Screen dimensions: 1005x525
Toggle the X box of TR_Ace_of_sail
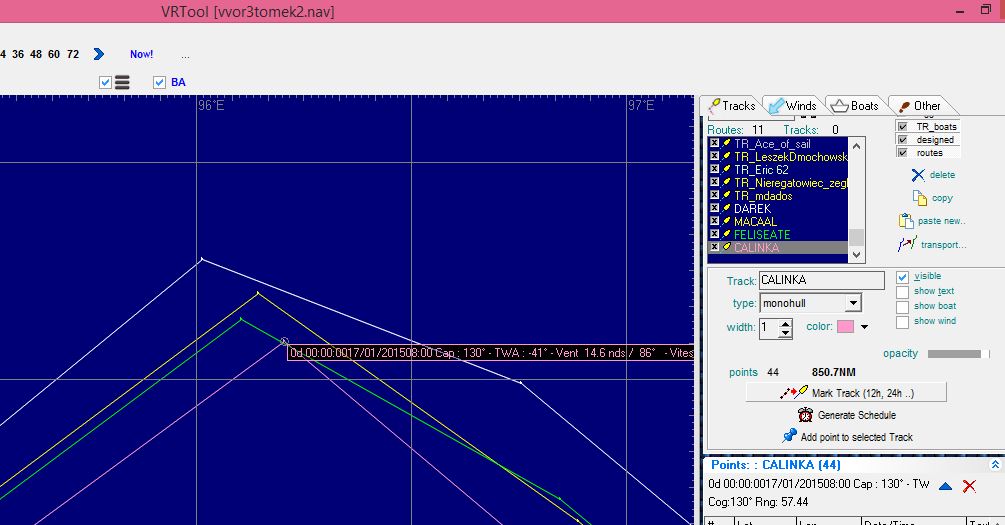click(x=714, y=144)
